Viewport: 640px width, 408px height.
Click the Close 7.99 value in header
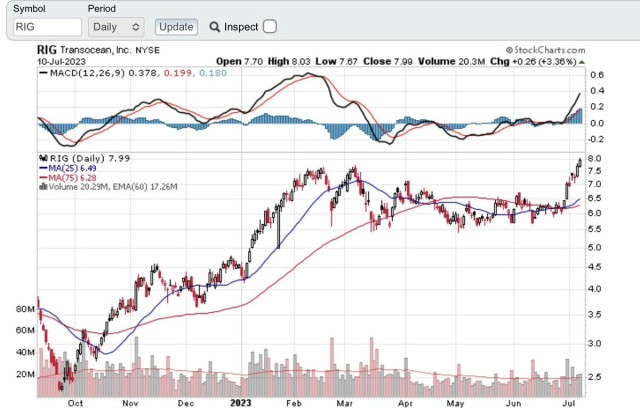tap(388, 62)
